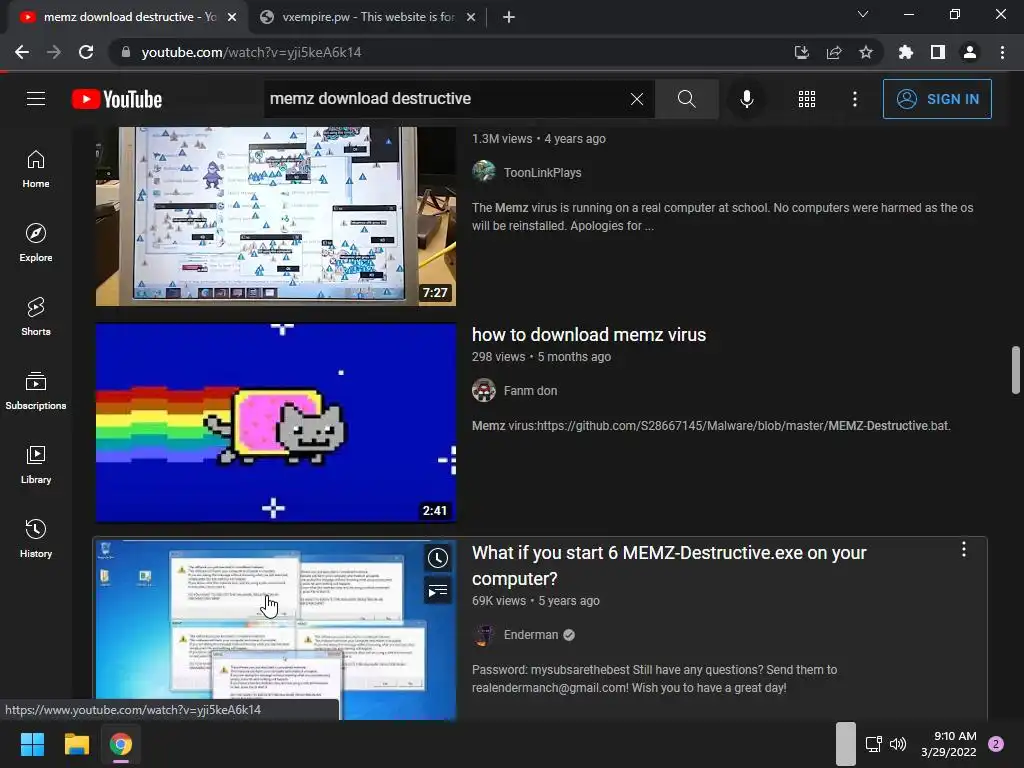Viewport: 1024px width, 768px height.
Task: Open notifications badge showing 2
Action: [996, 744]
